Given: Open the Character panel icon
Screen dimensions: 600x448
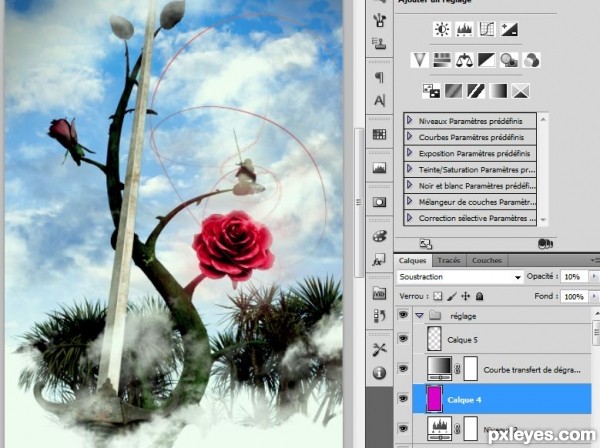Looking at the screenshot, I should coord(379,101).
